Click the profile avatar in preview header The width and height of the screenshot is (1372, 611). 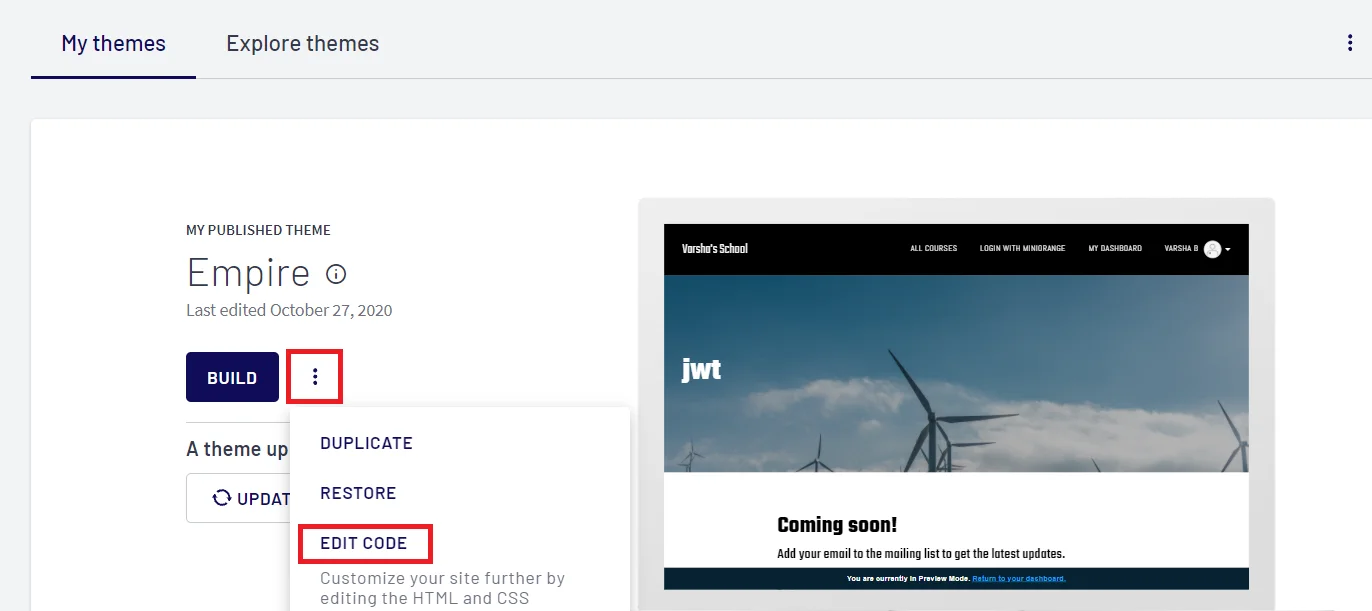(x=1212, y=248)
